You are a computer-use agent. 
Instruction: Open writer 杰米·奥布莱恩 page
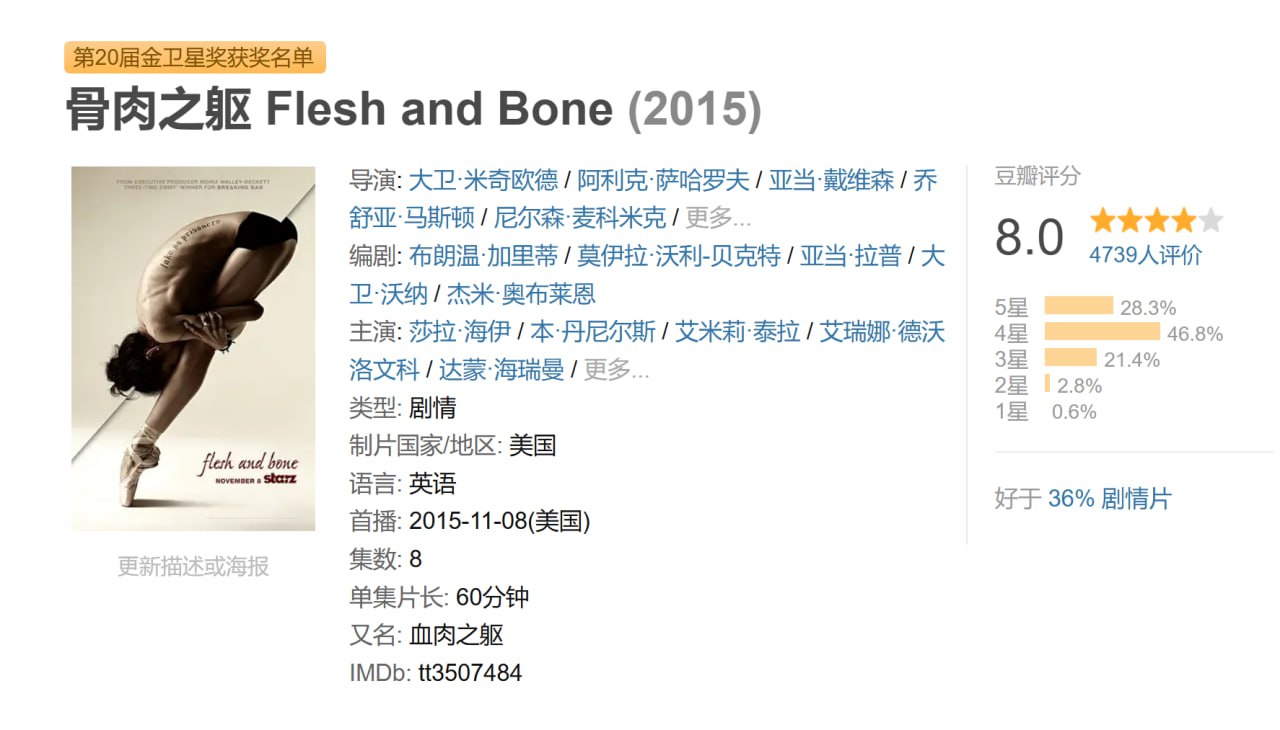click(x=521, y=294)
